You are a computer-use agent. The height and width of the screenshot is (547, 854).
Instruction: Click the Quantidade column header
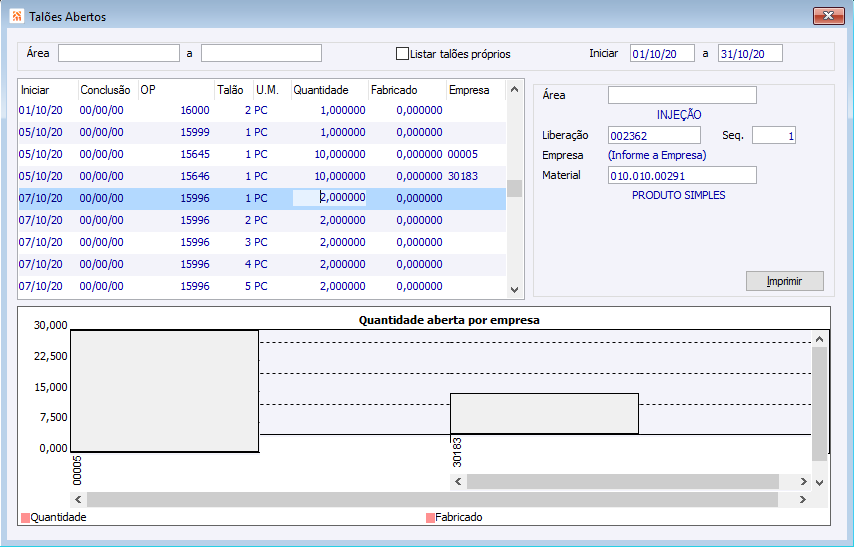(330, 90)
